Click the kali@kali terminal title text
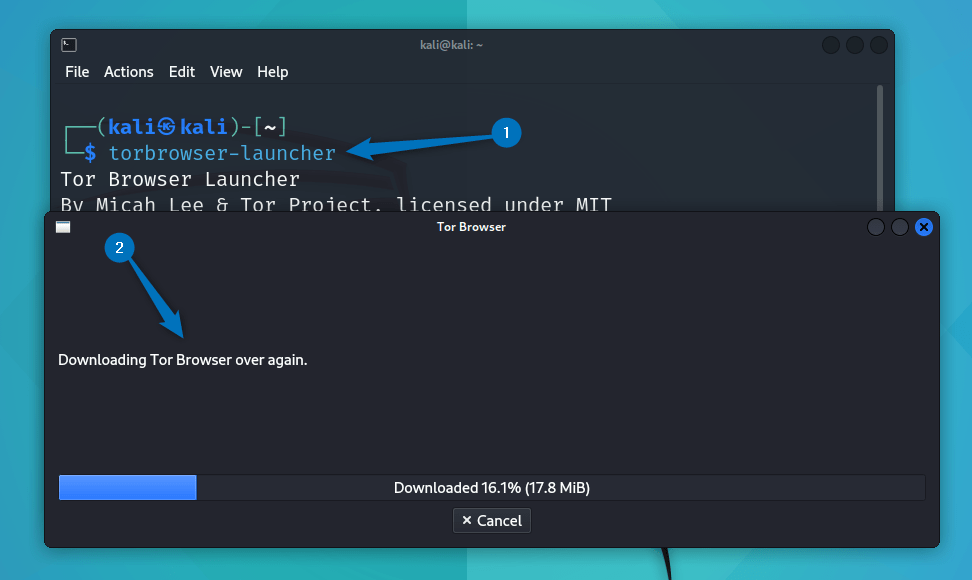The width and height of the screenshot is (972, 580). coord(451,44)
